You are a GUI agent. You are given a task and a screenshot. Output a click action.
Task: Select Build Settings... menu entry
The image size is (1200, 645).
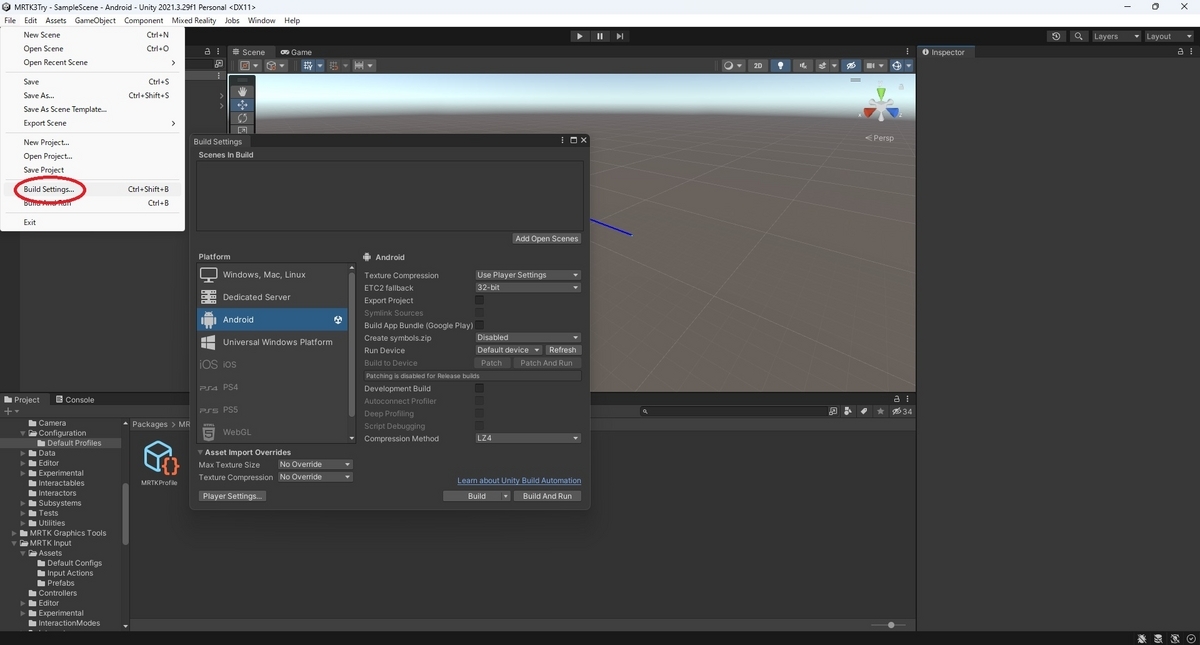pyautogui.click(x=49, y=189)
